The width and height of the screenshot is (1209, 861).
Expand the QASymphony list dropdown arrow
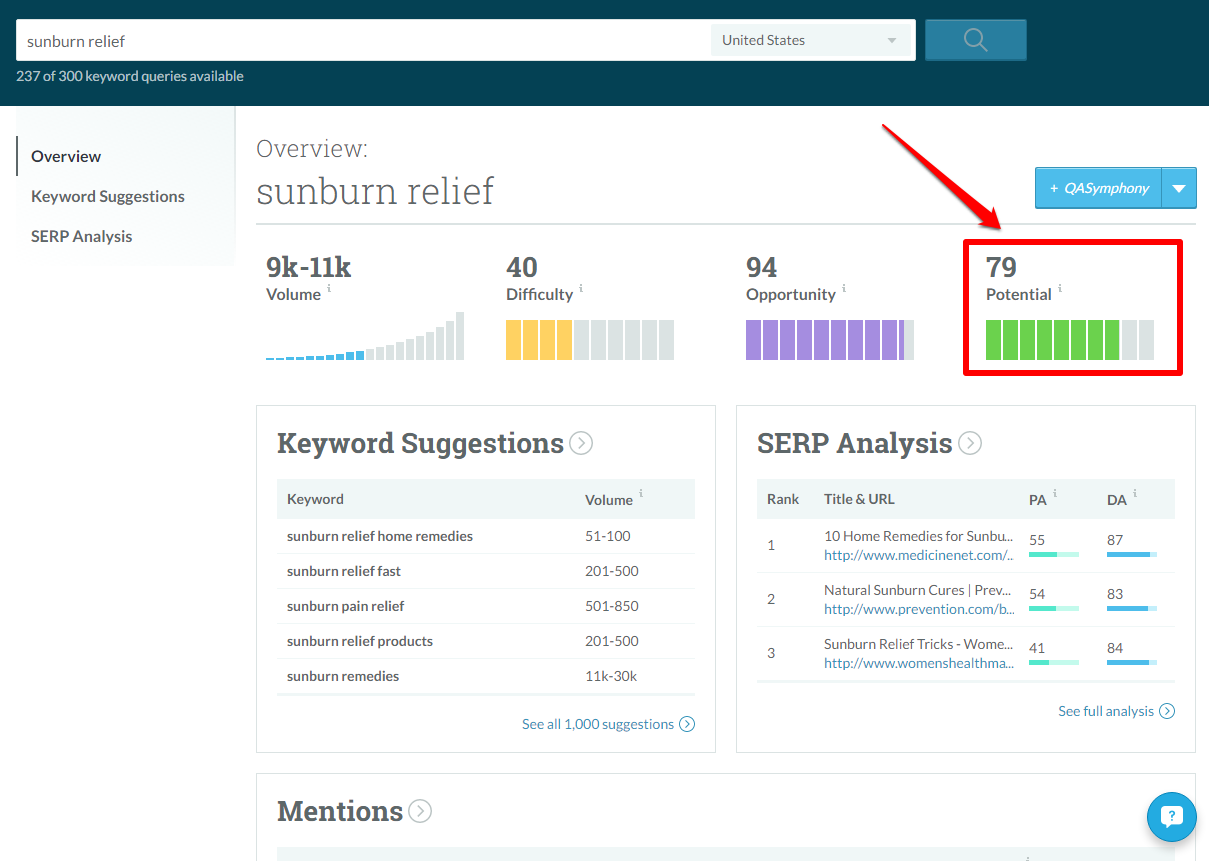coord(1179,188)
